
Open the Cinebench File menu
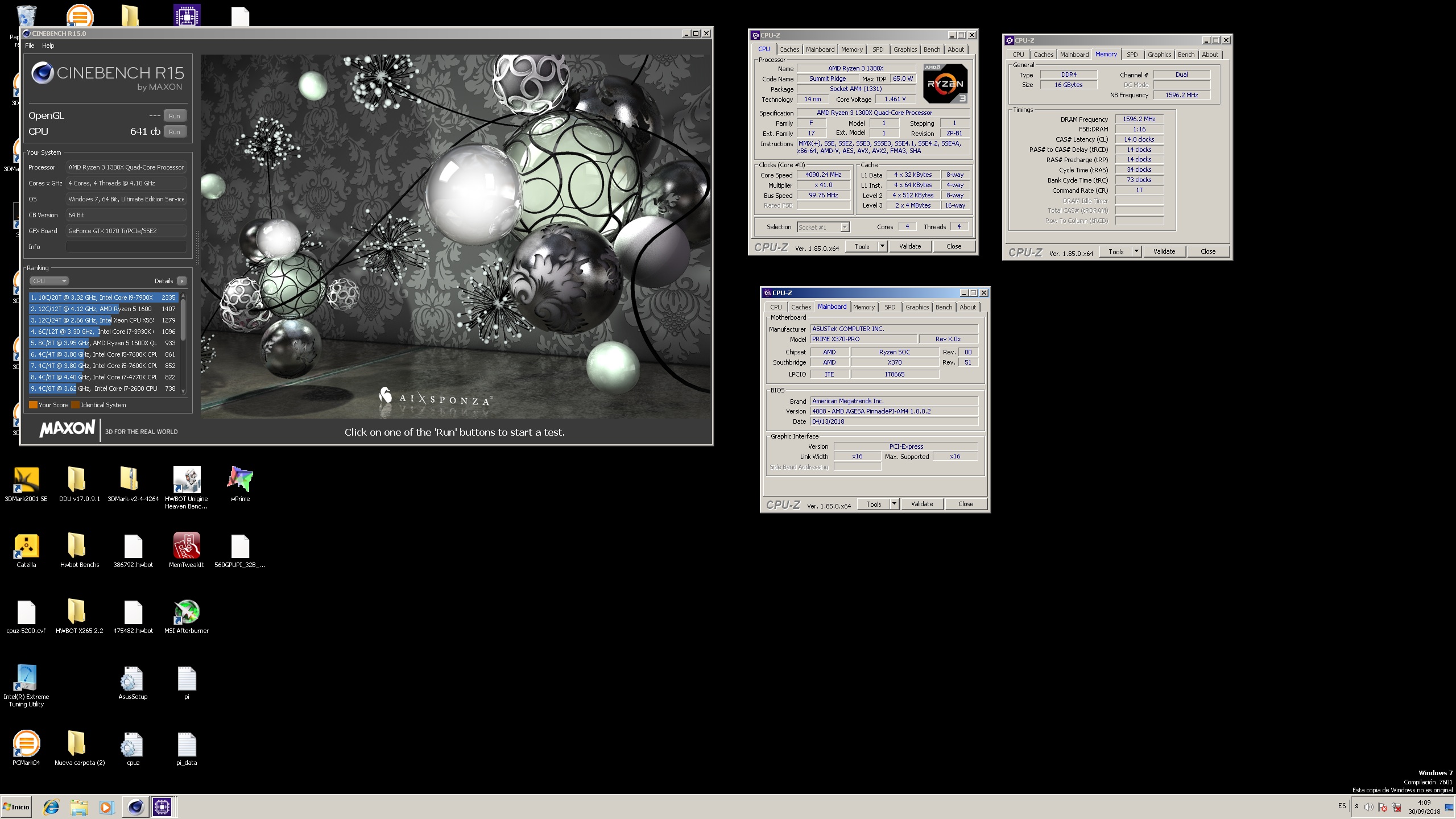[30, 45]
